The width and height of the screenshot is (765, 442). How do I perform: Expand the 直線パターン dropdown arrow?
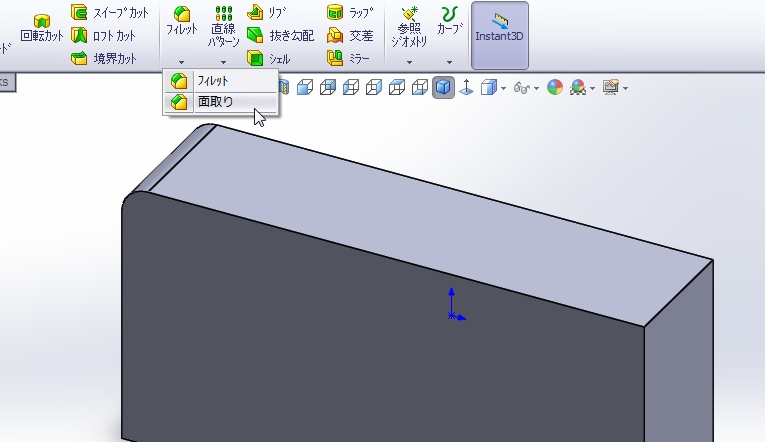pos(223,62)
